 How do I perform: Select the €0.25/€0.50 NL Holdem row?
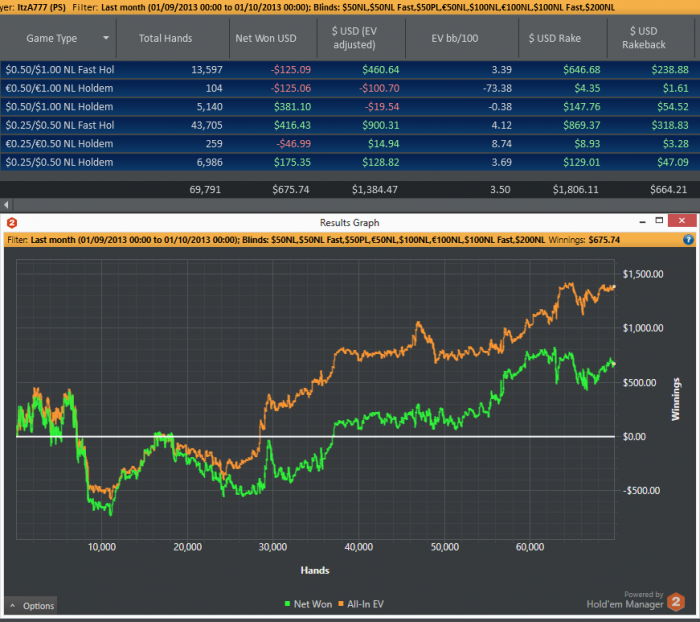click(350, 144)
